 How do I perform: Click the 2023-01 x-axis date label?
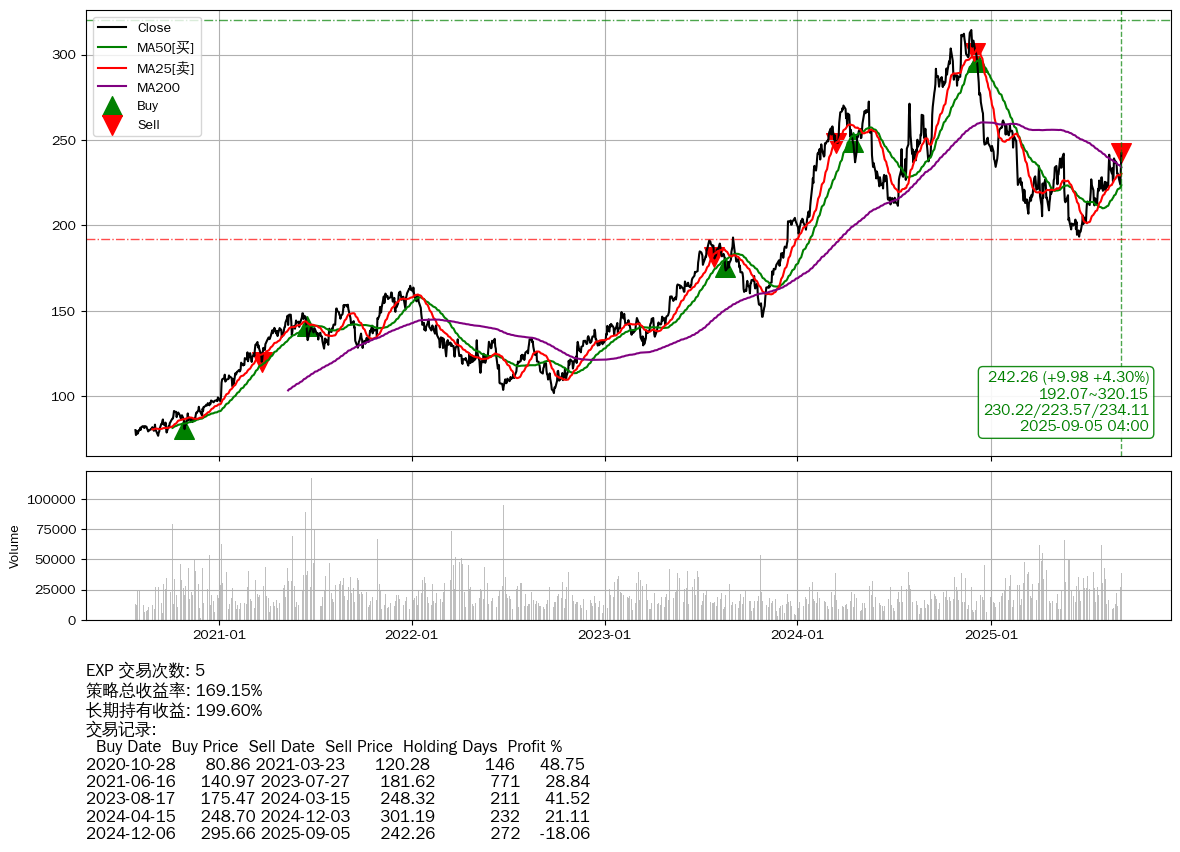[x=605, y=634]
